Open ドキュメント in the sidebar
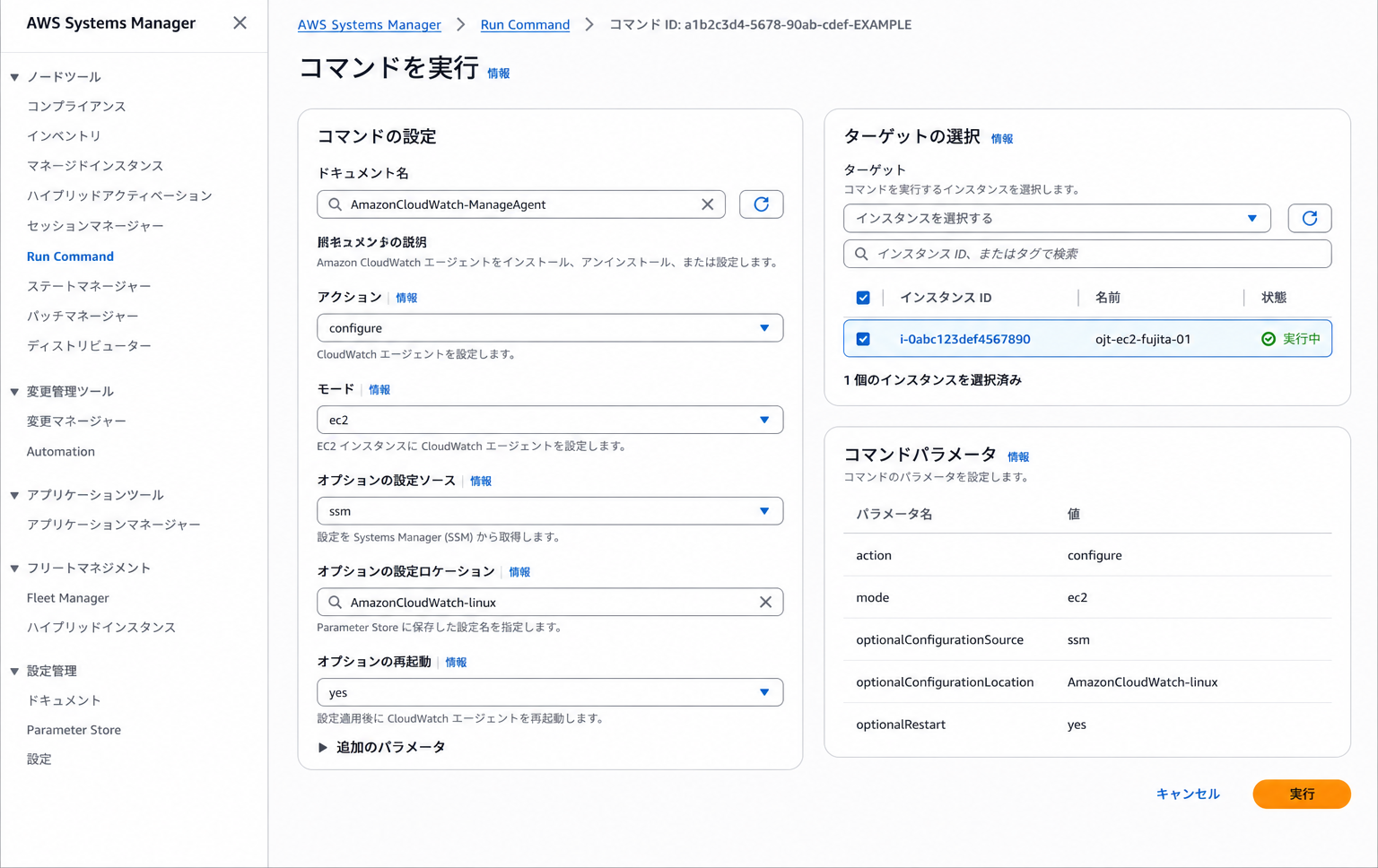1378x868 pixels. [64, 700]
